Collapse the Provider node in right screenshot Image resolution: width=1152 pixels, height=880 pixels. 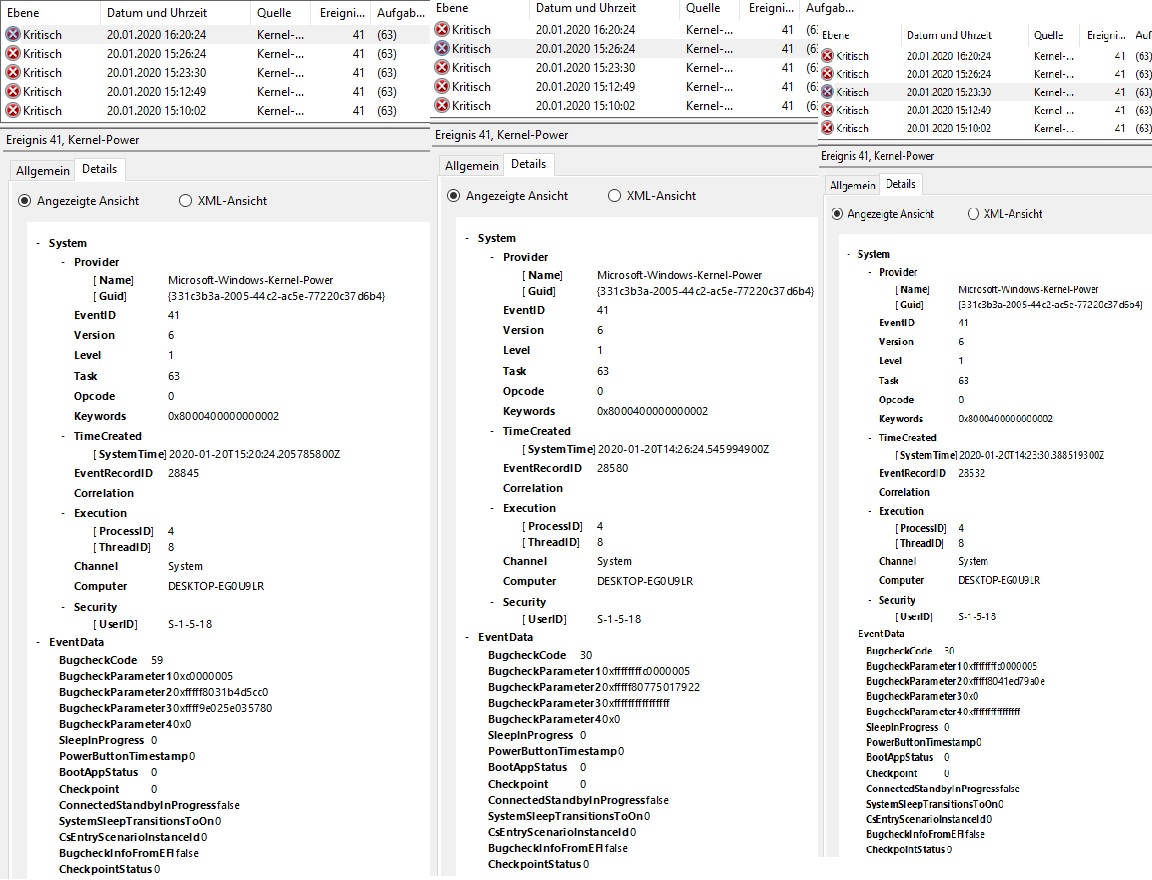pyautogui.click(x=870, y=272)
